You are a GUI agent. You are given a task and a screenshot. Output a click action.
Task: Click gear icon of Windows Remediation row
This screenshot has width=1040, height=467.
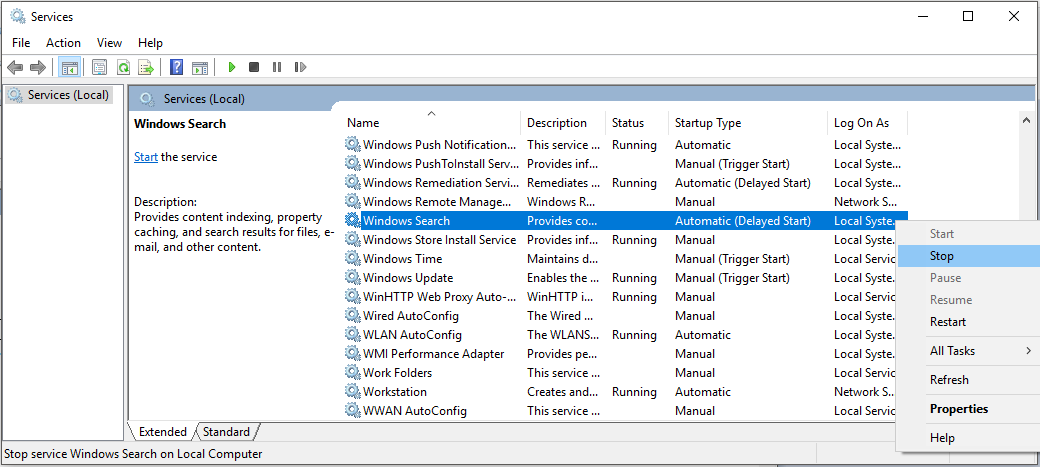(353, 182)
